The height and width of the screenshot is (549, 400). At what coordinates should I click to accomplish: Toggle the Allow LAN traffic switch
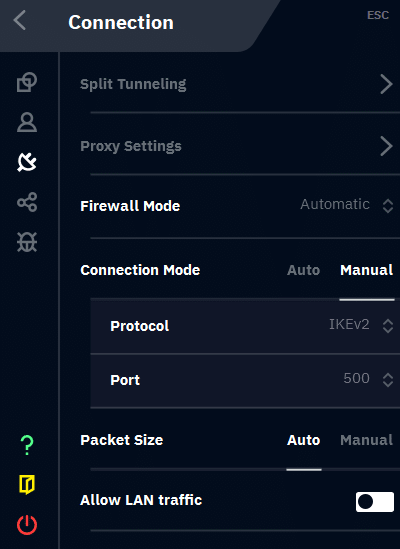375,502
